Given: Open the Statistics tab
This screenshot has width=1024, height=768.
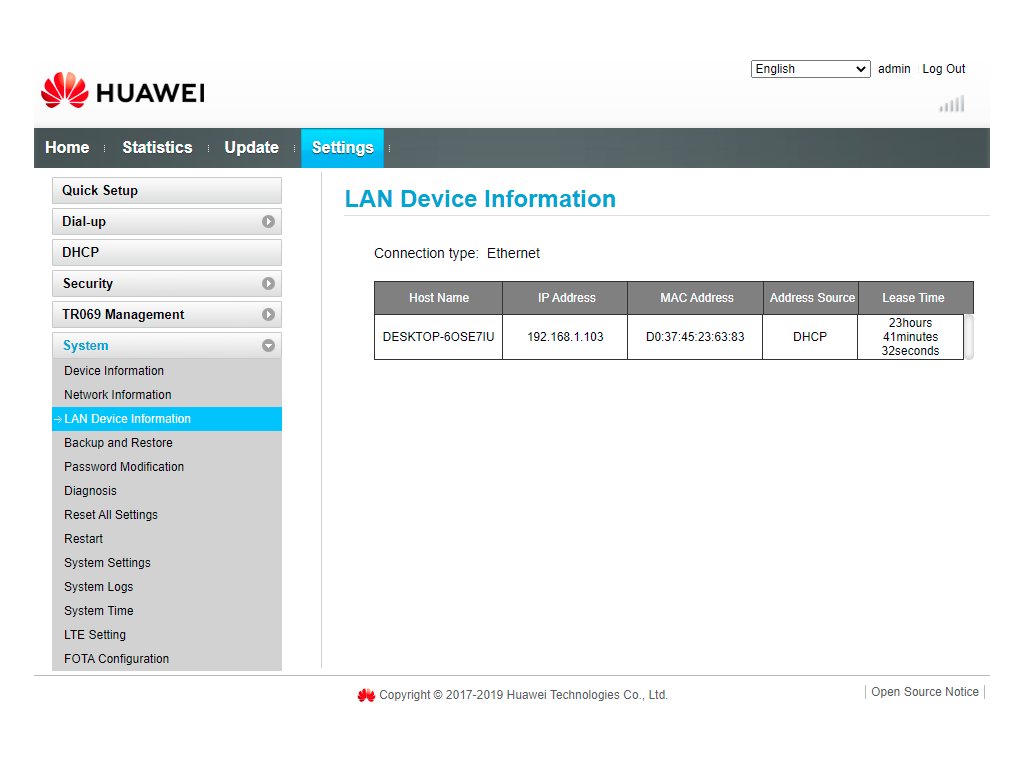Looking at the screenshot, I should click(x=157, y=148).
